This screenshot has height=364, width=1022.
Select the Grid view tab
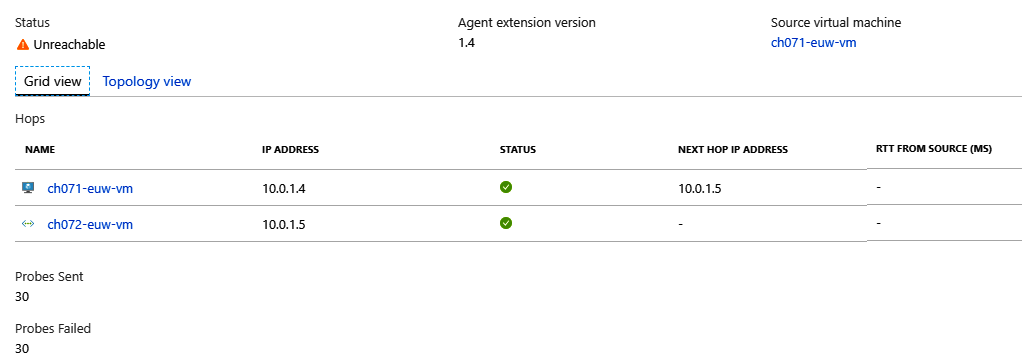[x=53, y=82]
